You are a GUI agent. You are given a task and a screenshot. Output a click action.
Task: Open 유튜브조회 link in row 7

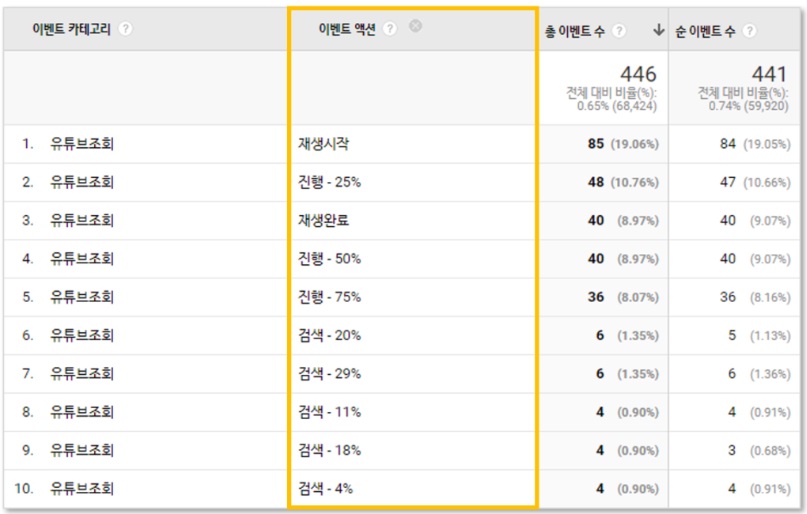coord(82,374)
